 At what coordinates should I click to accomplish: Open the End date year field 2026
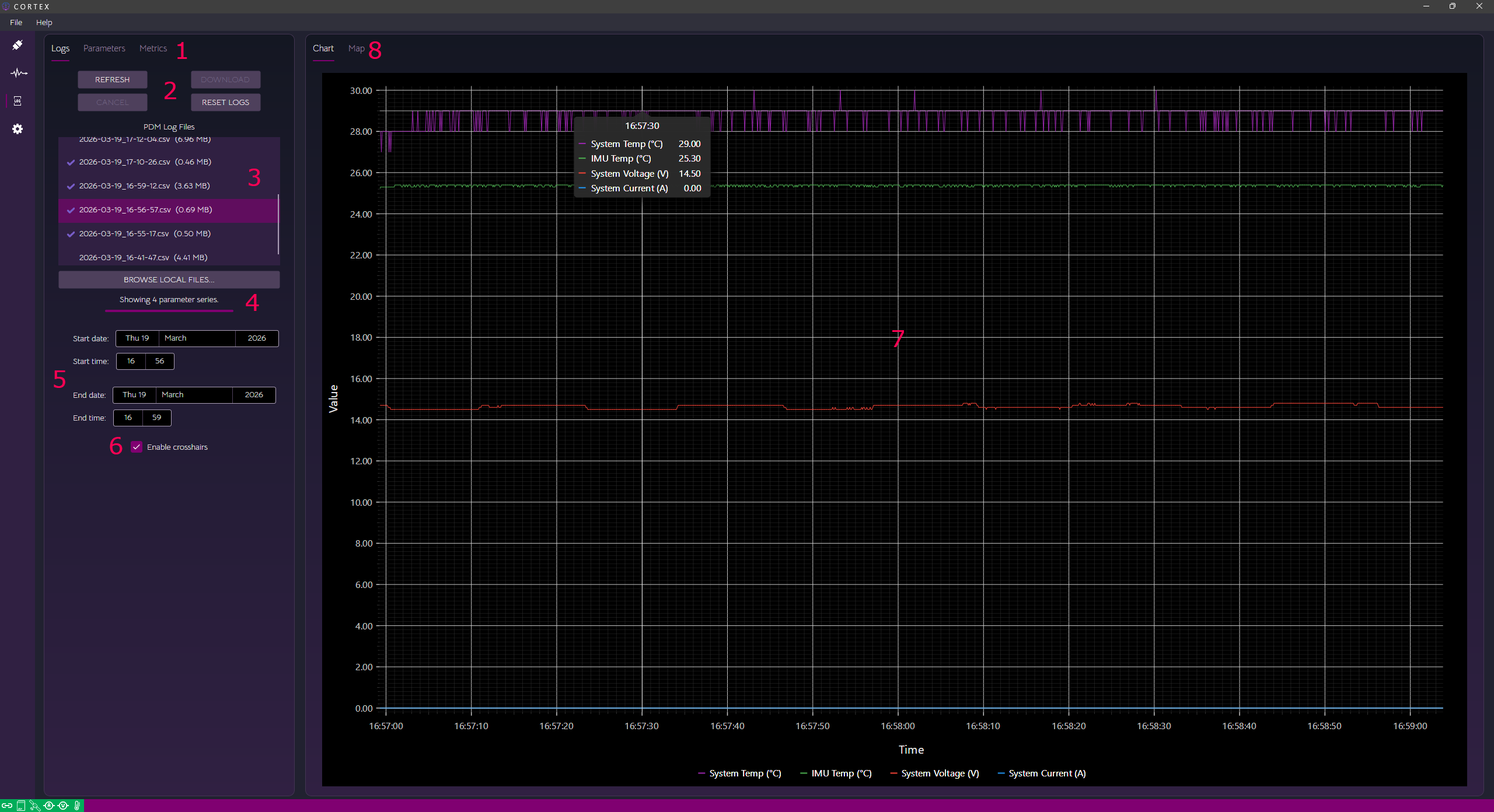[254, 395]
